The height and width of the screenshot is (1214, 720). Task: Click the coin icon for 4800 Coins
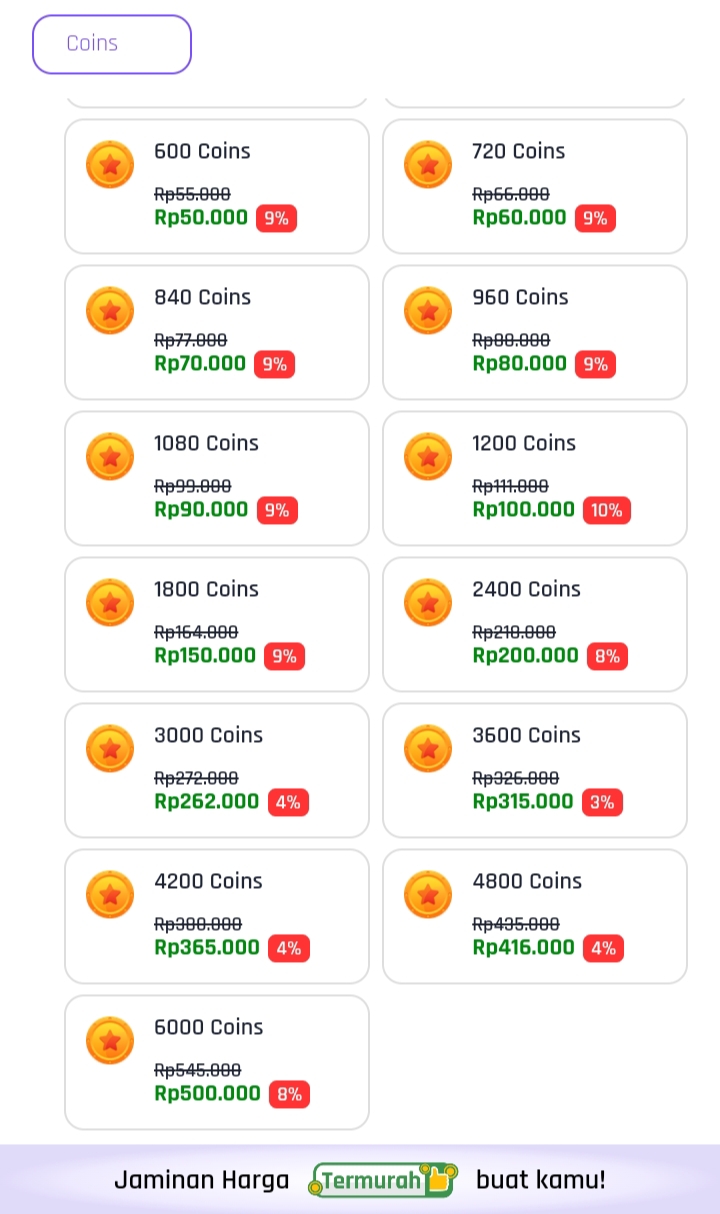[x=428, y=895]
